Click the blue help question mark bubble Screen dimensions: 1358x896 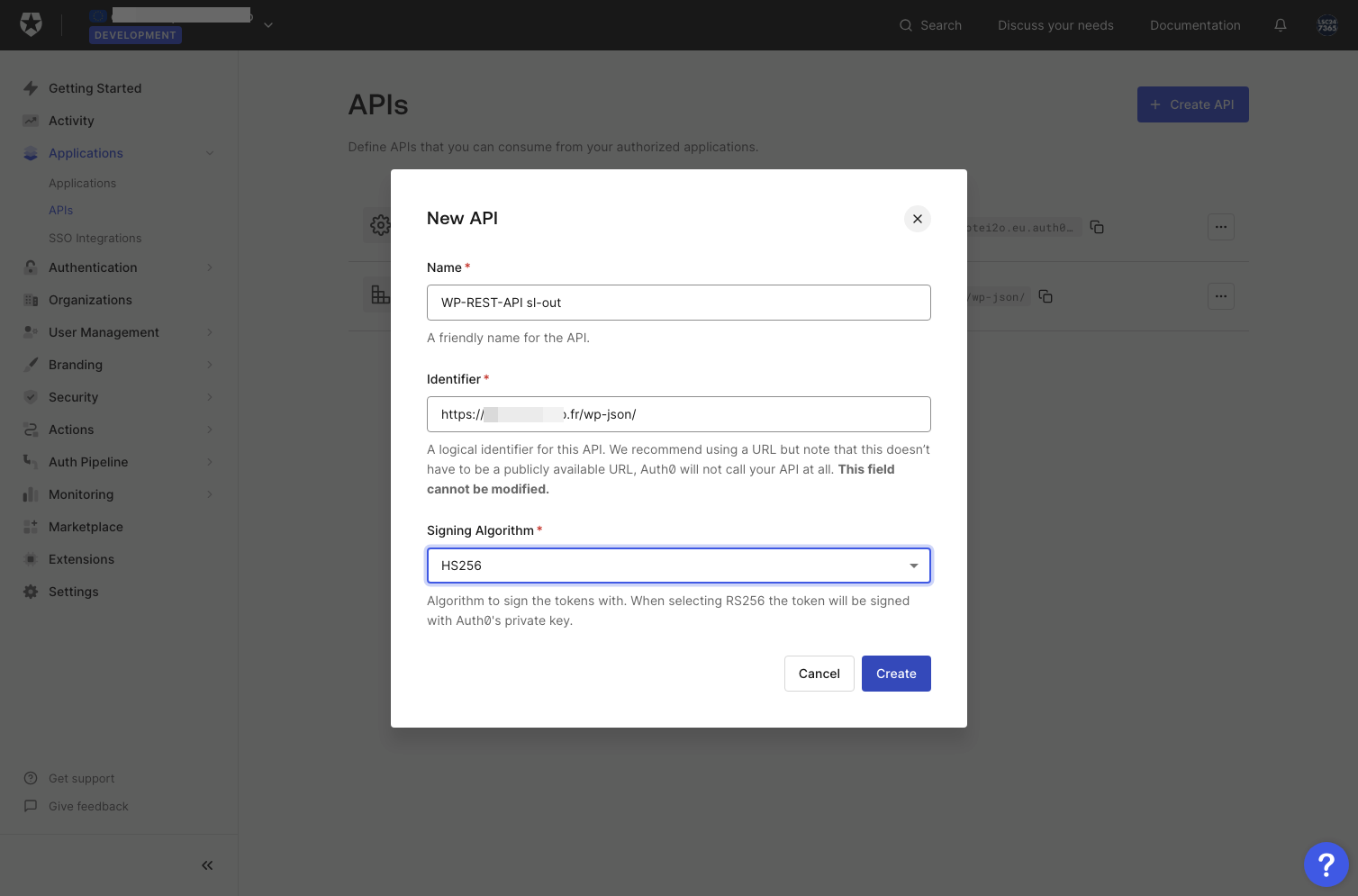tap(1326, 864)
